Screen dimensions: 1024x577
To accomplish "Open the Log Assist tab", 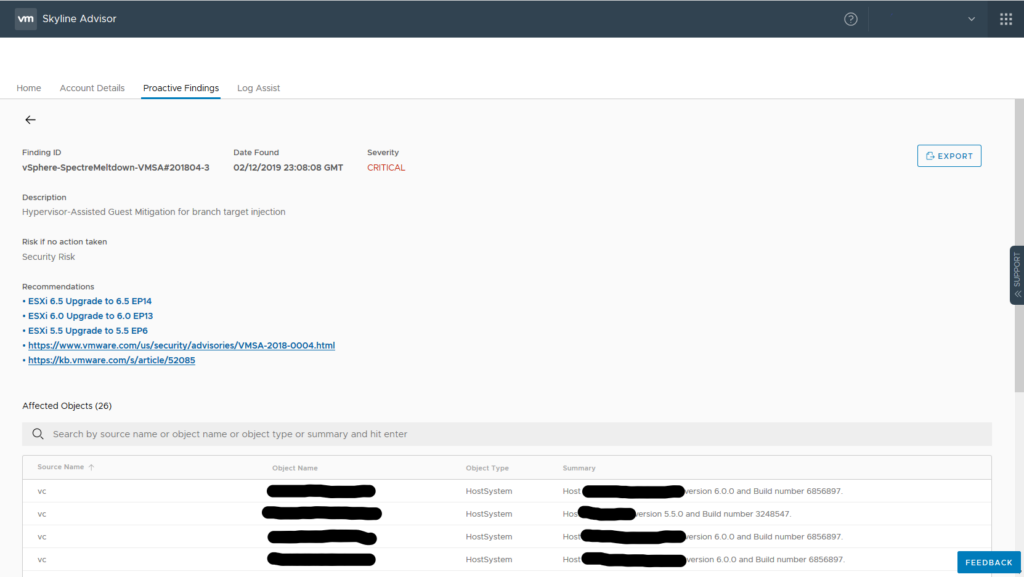I will 259,88.
